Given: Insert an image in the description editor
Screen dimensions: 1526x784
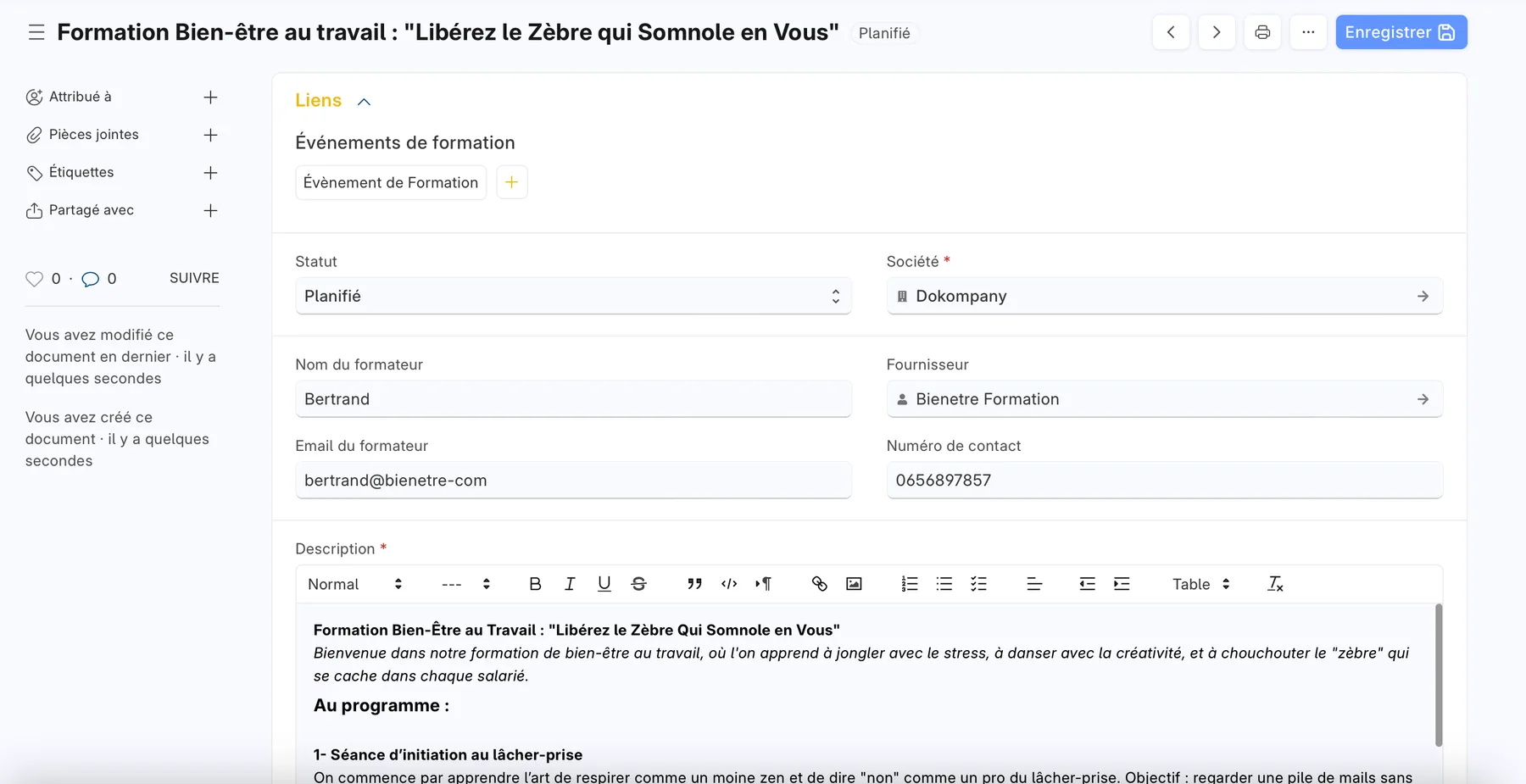Looking at the screenshot, I should [854, 584].
